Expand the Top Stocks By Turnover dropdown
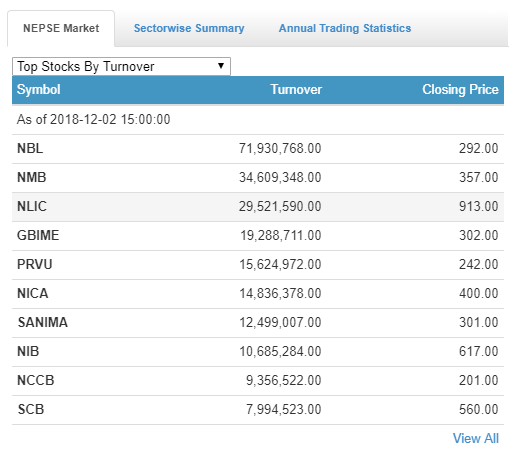514x453 pixels. tap(121, 66)
